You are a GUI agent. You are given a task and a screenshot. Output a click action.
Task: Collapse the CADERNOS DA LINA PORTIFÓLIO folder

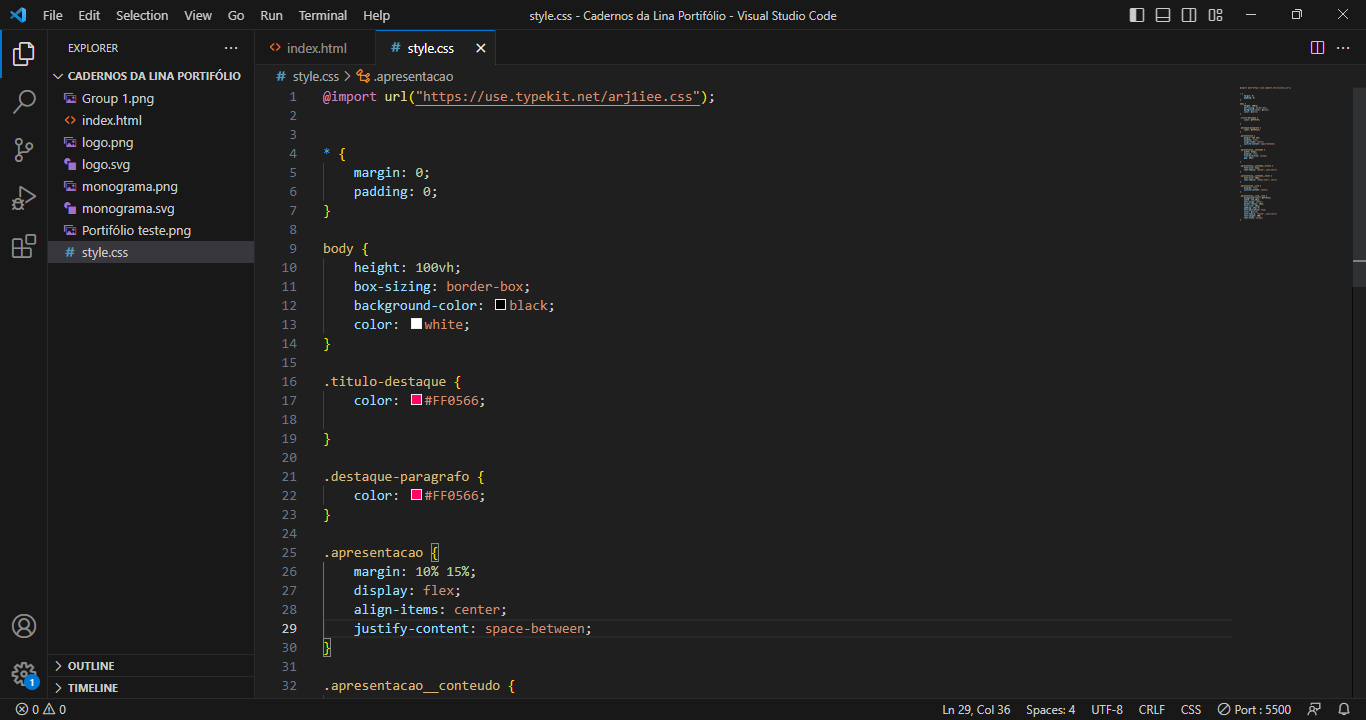(x=151, y=76)
